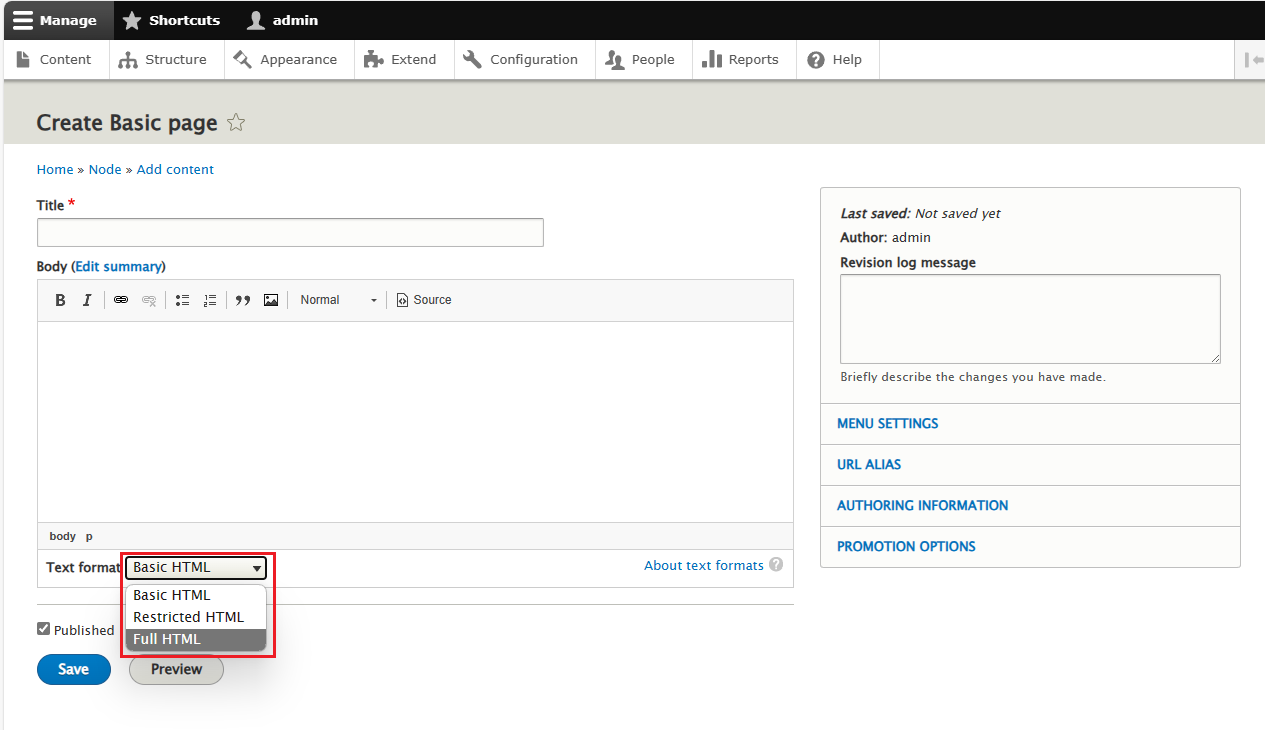
Task: Click the help icon beside About text formats
Action: coord(776,565)
